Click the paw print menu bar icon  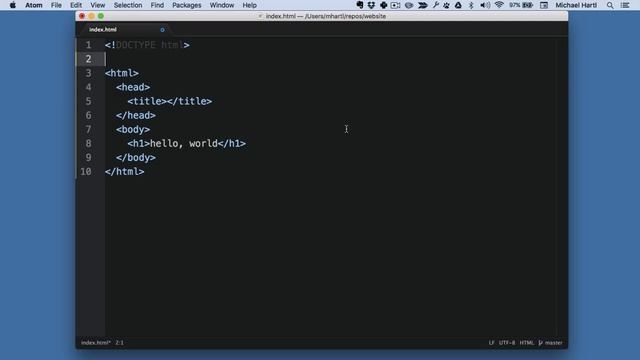point(447,5)
